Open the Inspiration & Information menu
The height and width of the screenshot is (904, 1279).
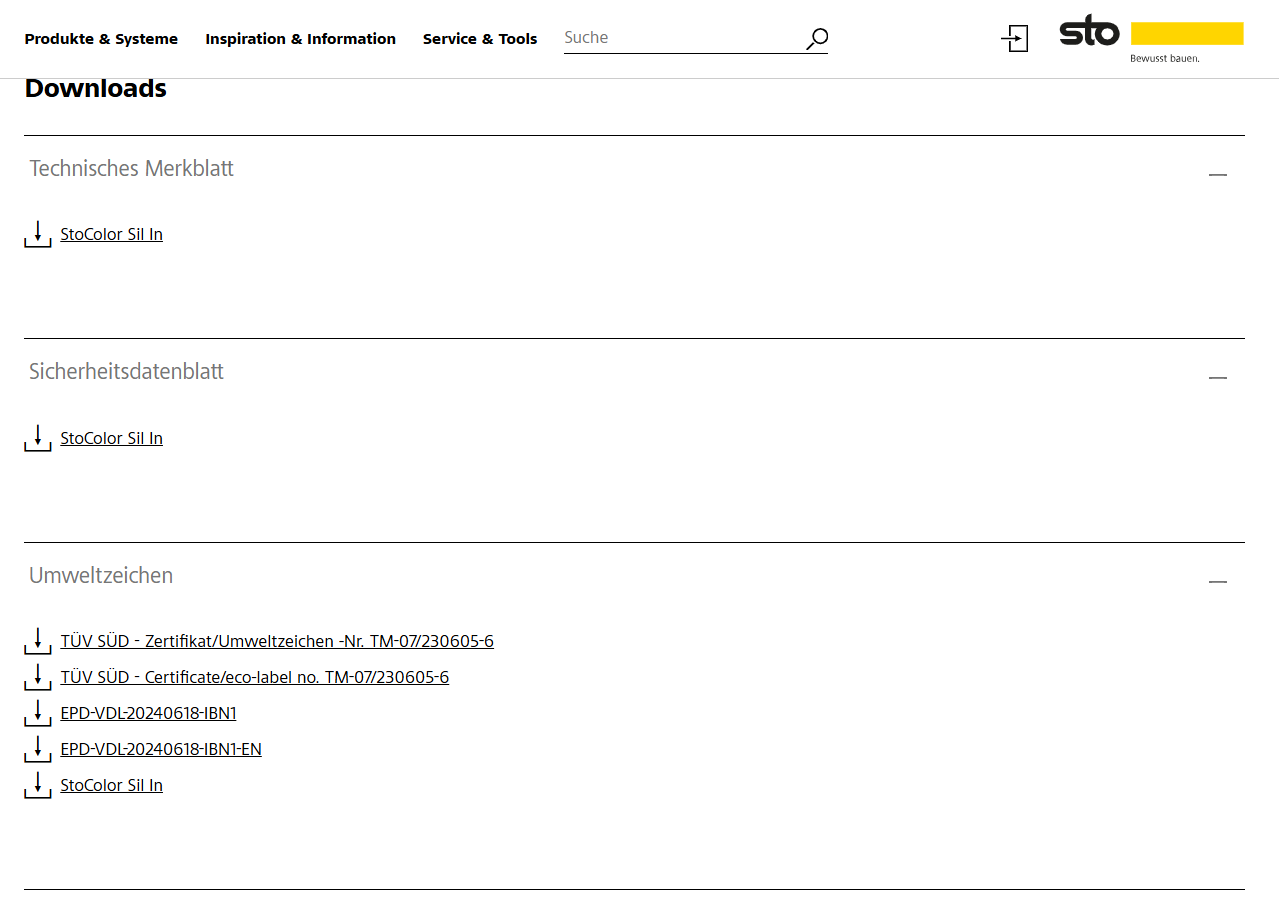pos(300,39)
